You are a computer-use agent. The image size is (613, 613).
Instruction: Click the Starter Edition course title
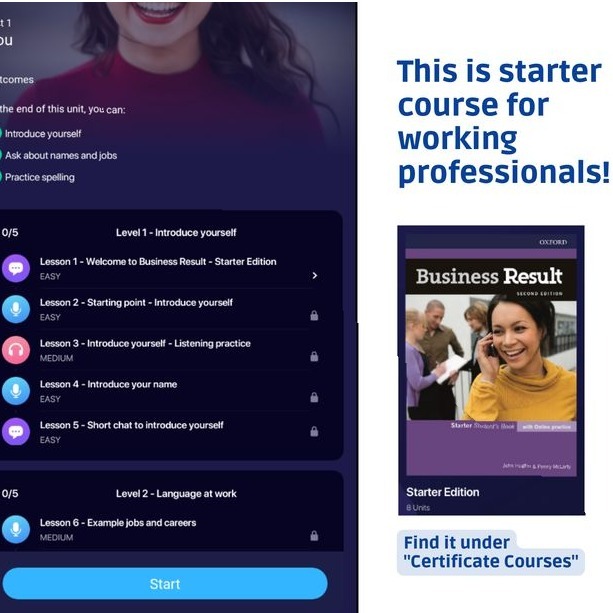point(443,492)
